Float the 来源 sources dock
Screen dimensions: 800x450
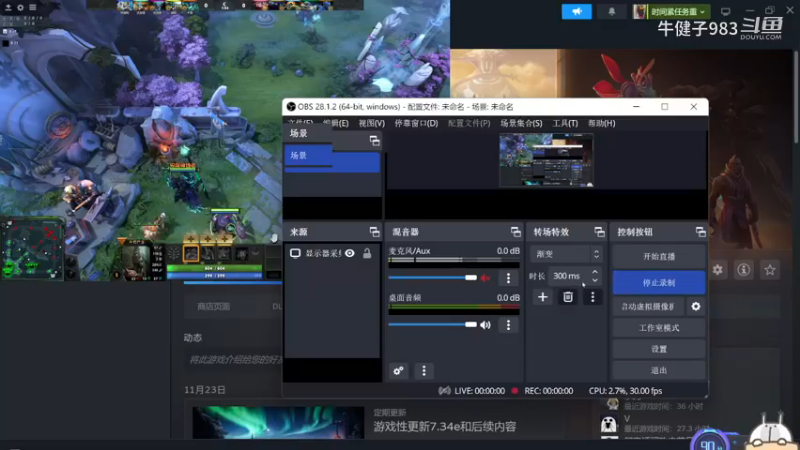coord(374,232)
